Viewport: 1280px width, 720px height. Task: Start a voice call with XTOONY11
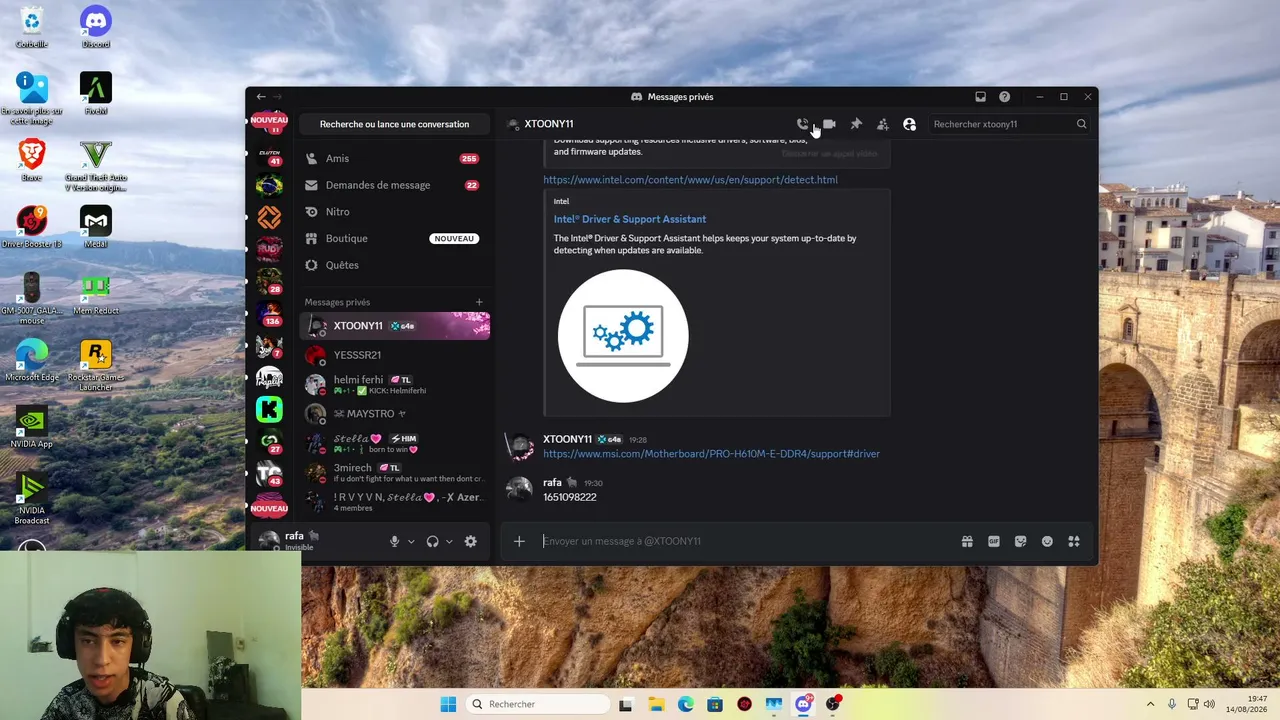coord(802,124)
